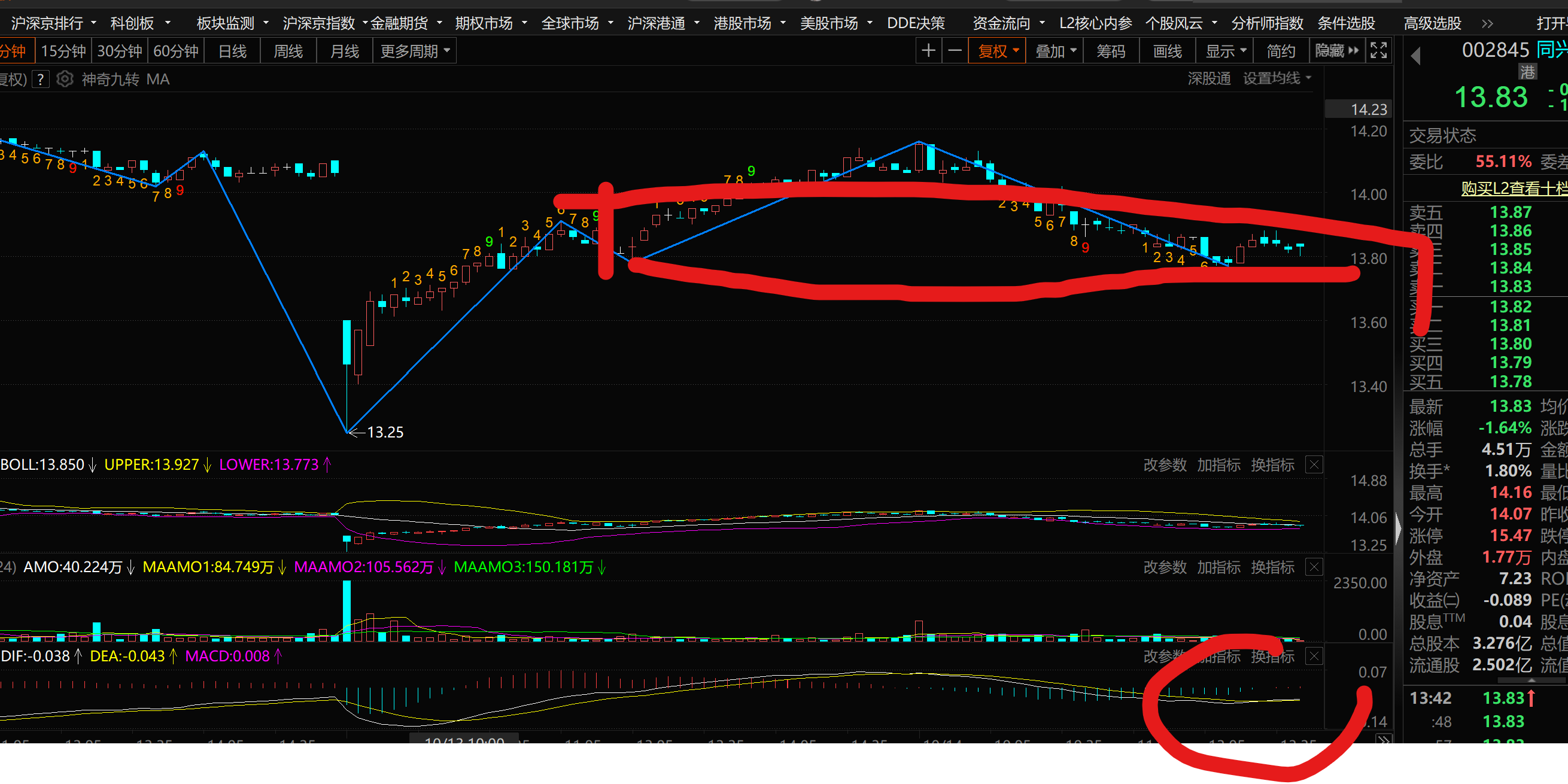Close the BOLL indicator panel

pyautogui.click(x=1314, y=465)
